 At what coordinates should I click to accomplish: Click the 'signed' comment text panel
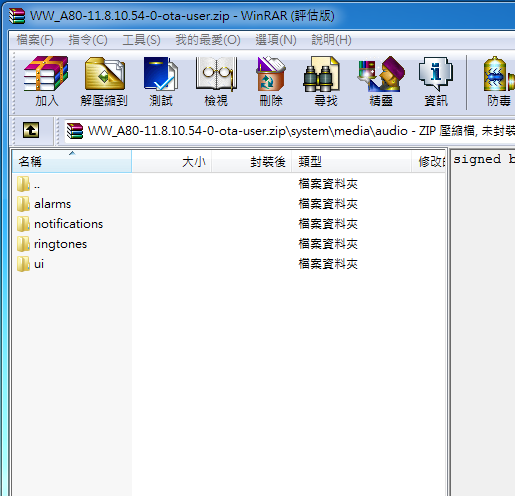pos(483,323)
